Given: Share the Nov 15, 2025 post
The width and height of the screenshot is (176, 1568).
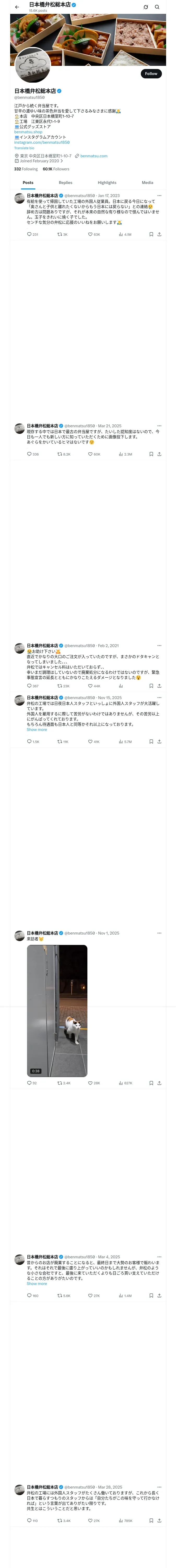Looking at the screenshot, I should click(159, 742).
